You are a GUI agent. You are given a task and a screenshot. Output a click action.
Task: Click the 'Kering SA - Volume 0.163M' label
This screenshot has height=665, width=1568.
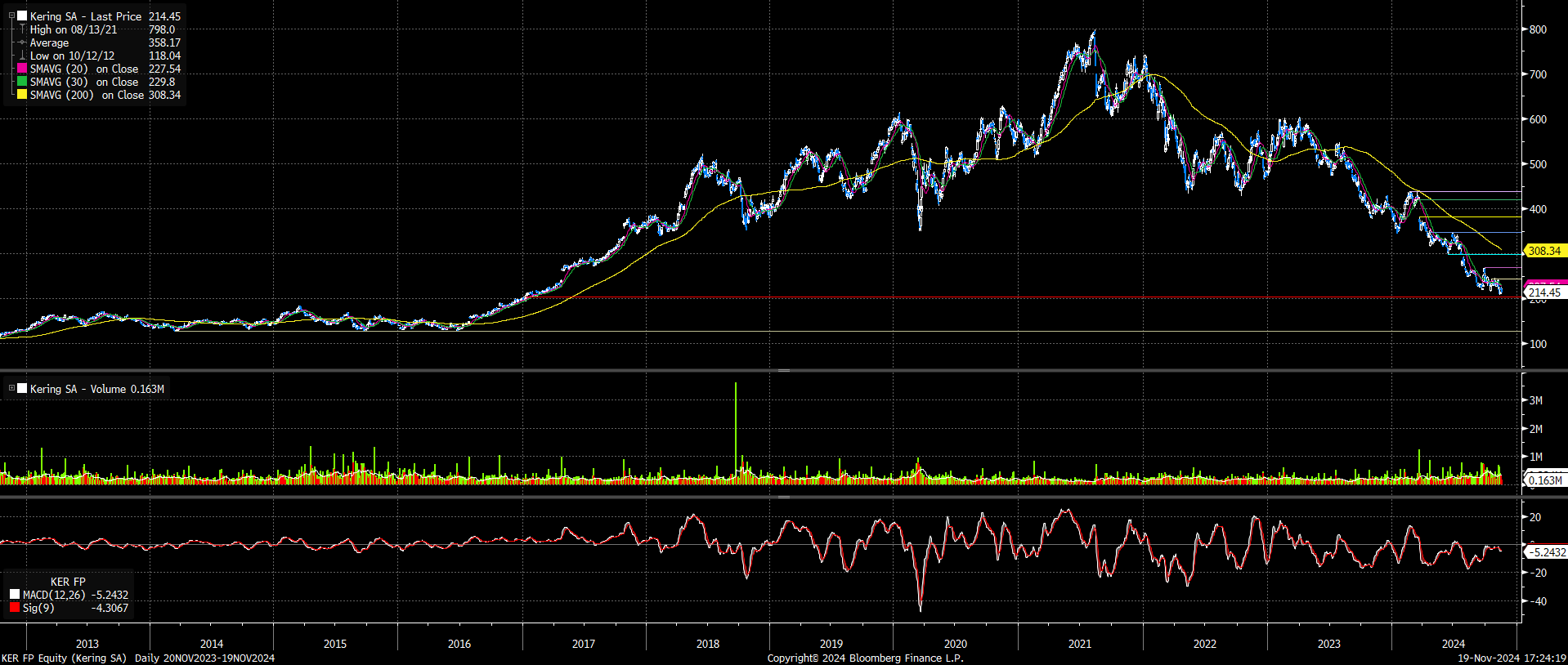tap(97, 389)
